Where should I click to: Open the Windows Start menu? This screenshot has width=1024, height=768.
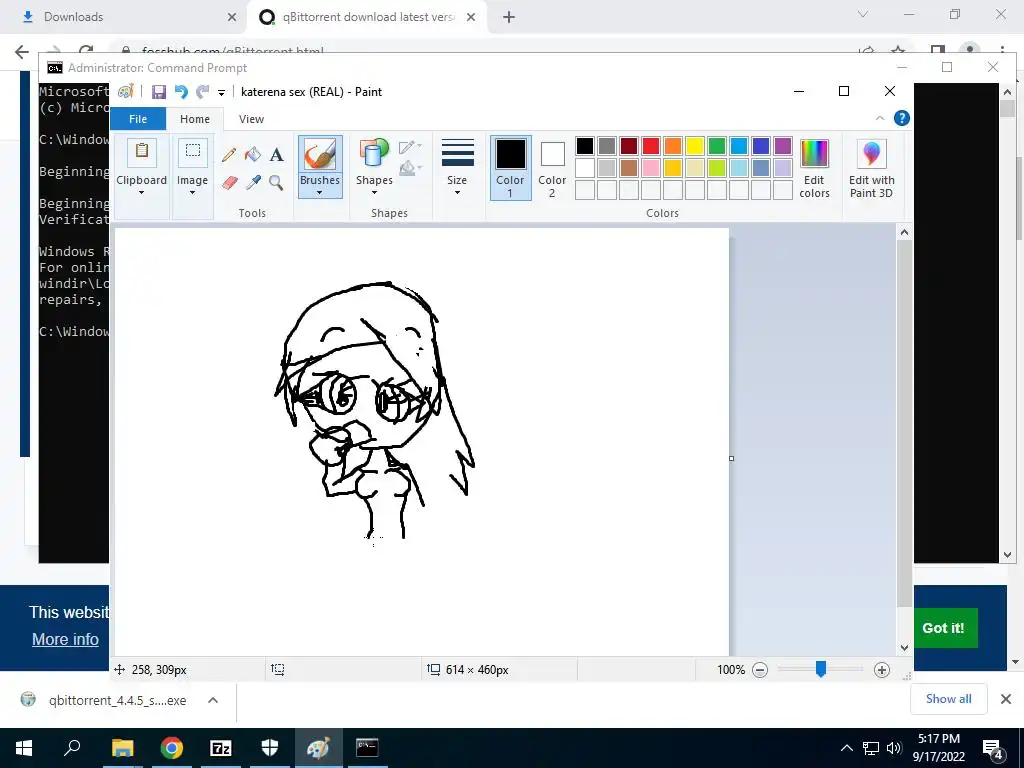click(x=24, y=748)
